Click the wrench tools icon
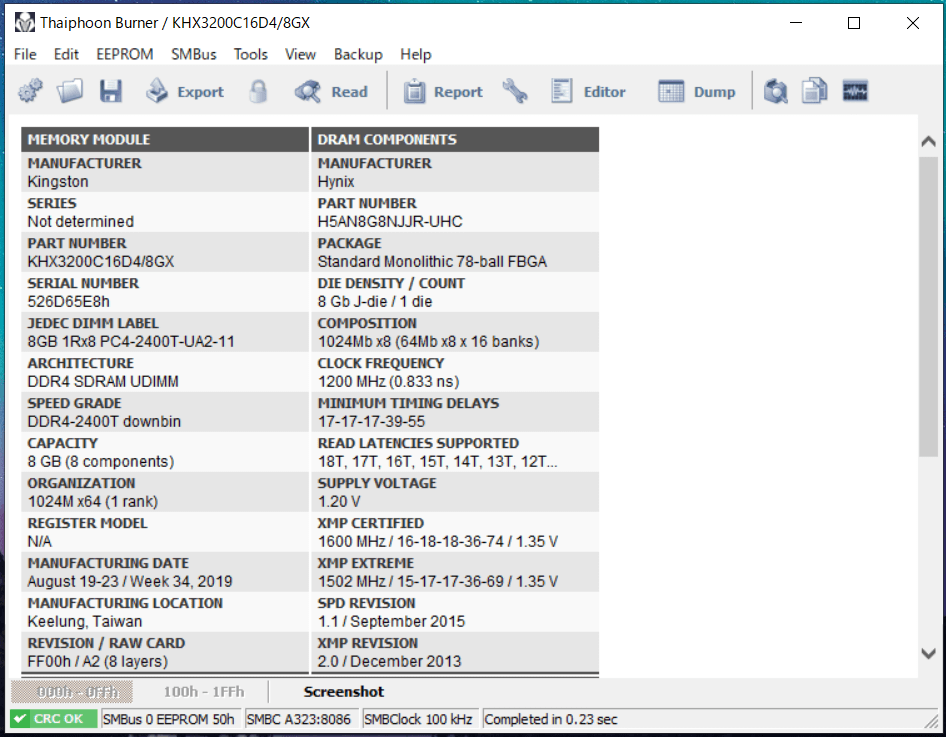The width and height of the screenshot is (946, 737). coord(515,92)
